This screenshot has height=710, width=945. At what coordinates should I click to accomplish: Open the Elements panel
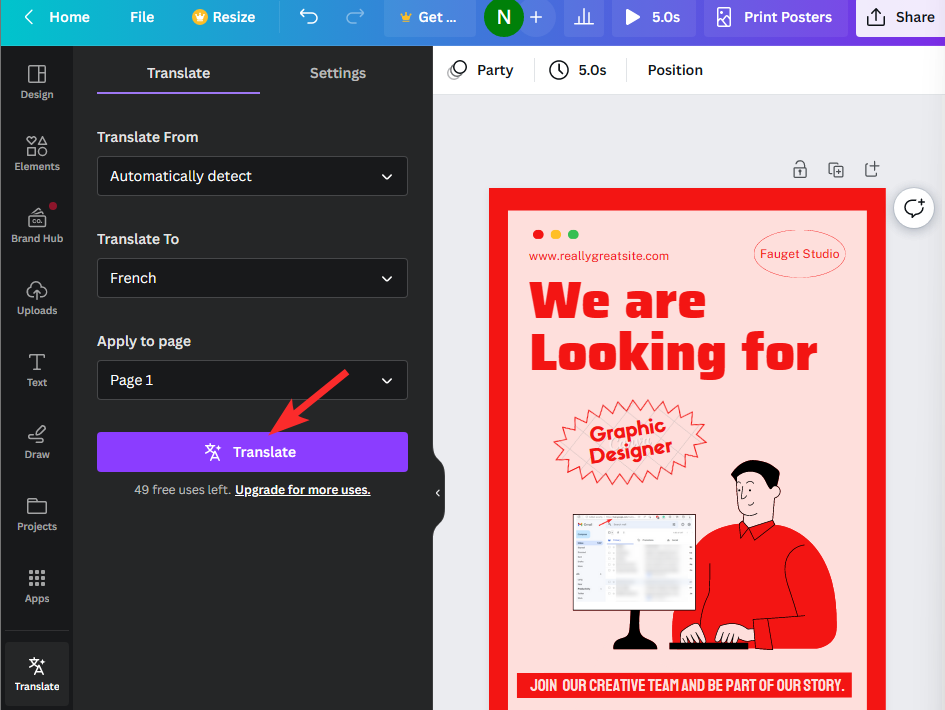pyautogui.click(x=37, y=154)
